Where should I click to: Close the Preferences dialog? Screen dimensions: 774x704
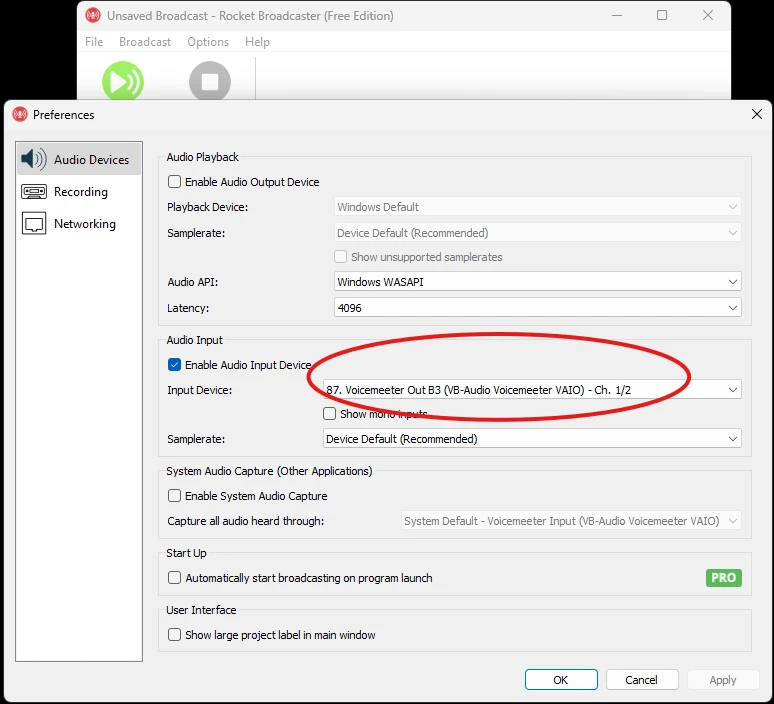coord(756,114)
